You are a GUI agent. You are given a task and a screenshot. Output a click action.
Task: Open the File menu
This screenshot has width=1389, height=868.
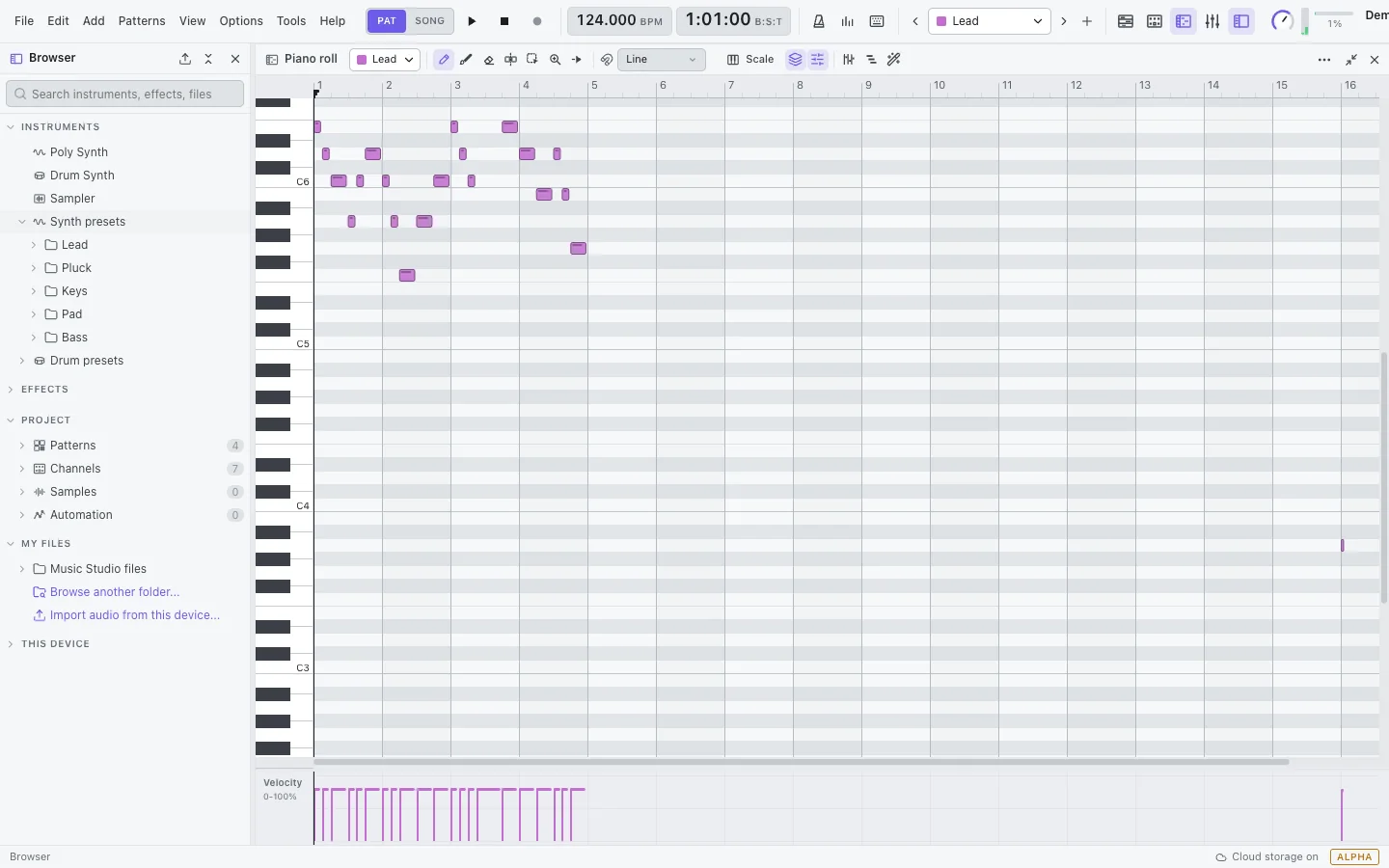[24, 21]
